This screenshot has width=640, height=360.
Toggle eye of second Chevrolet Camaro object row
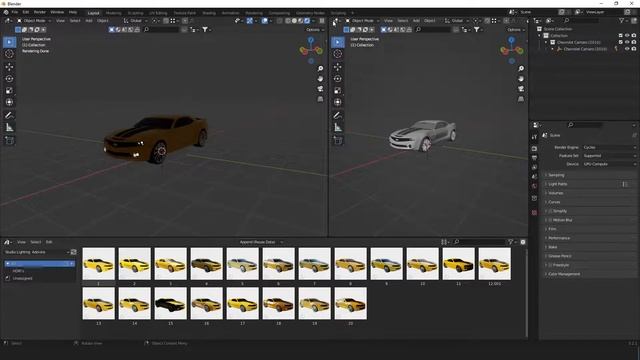(627, 49)
